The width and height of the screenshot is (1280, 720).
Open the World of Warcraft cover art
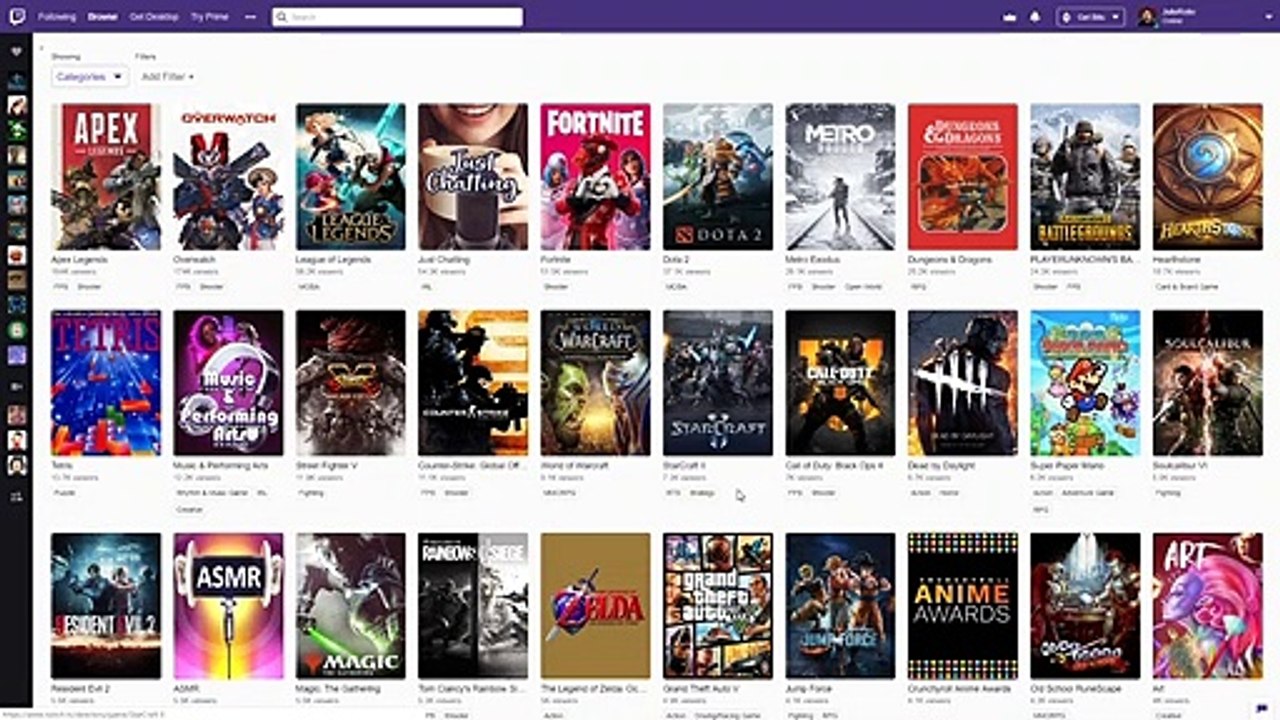coord(596,383)
